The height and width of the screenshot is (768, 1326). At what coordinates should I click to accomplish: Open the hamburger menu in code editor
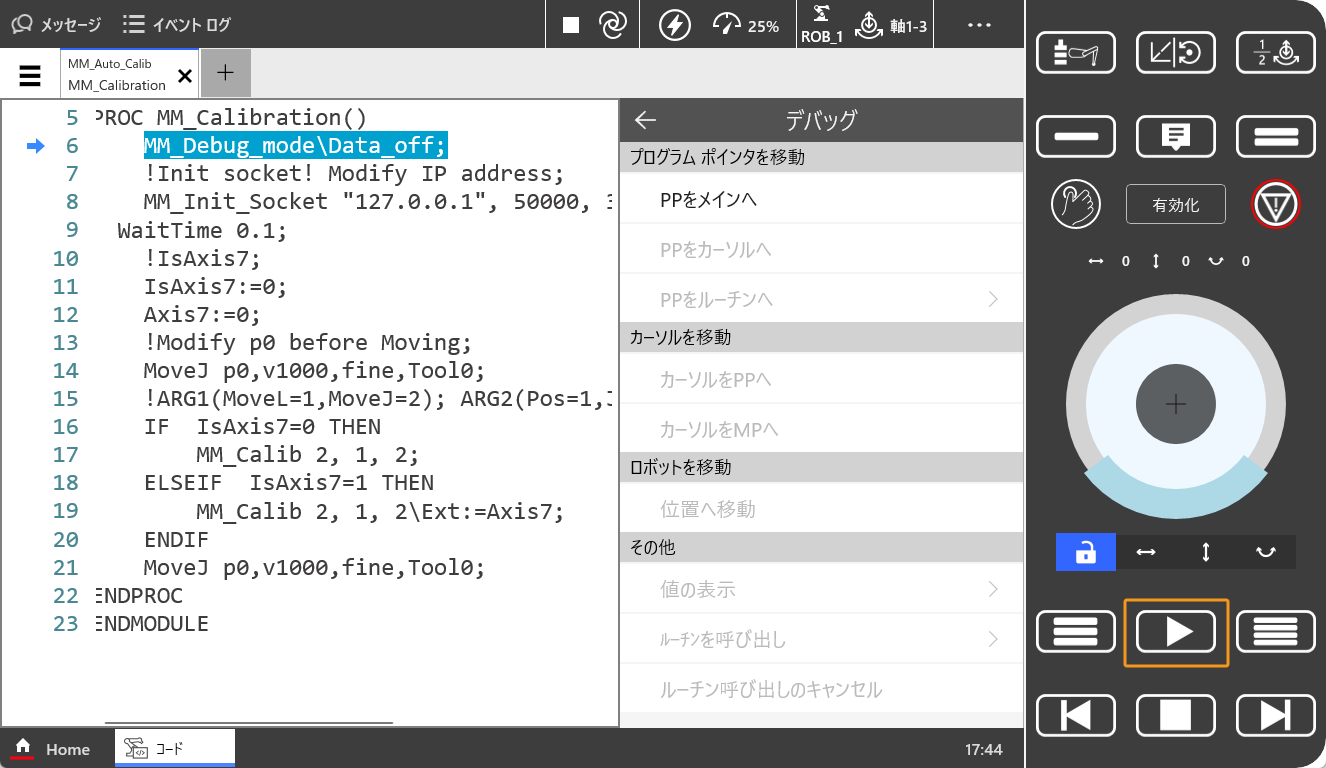coord(30,75)
